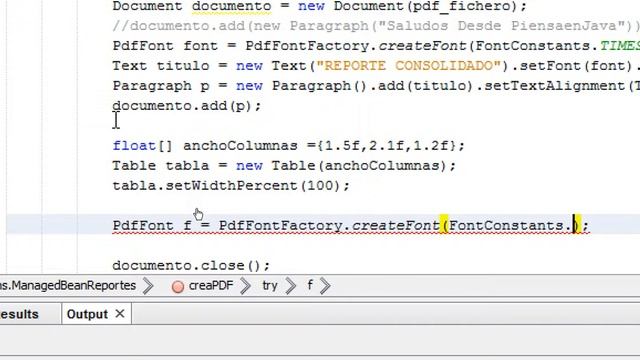Screen dimensions: 640x360
Task: Click the Paragraph p = new Paragraph line
Action: [x=376, y=86]
